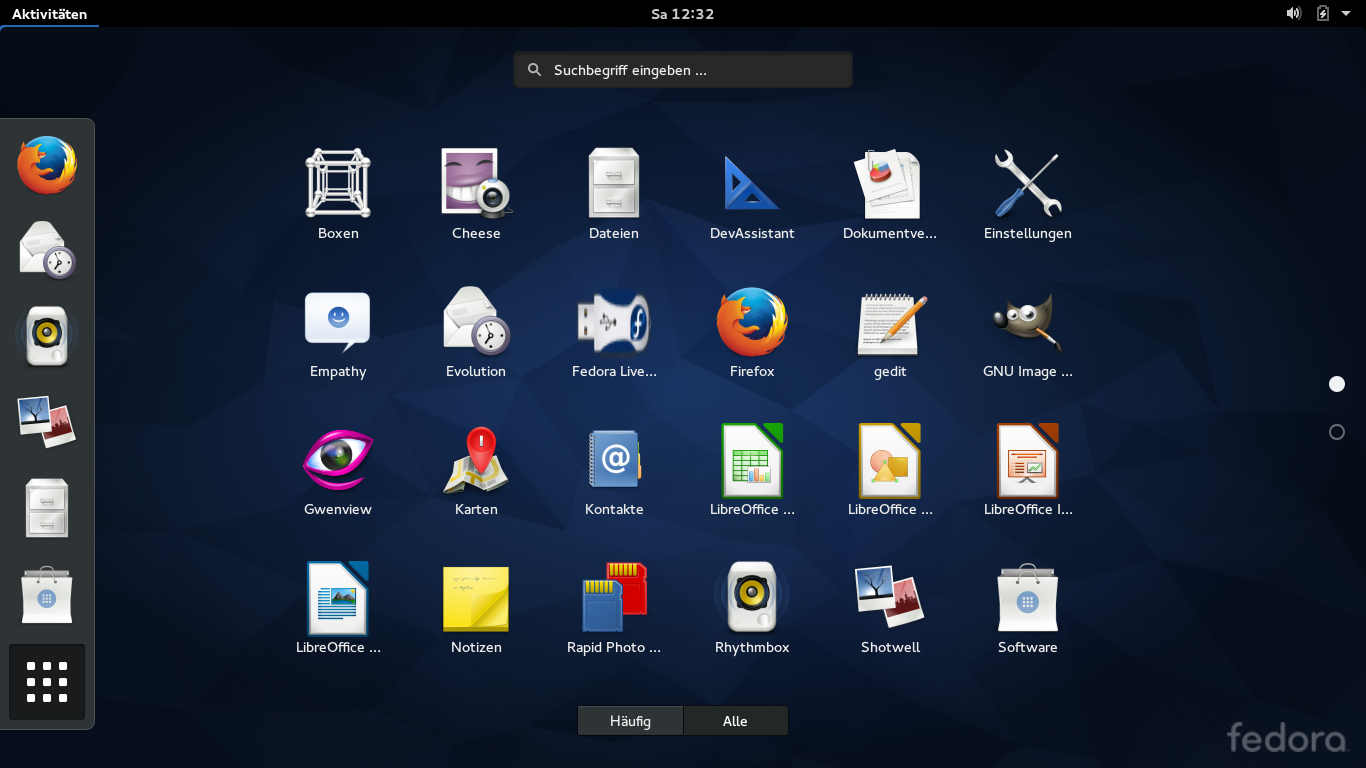Open Einstellungen settings app
The width and height of the screenshot is (1366, 768).
click(1027, 184)
